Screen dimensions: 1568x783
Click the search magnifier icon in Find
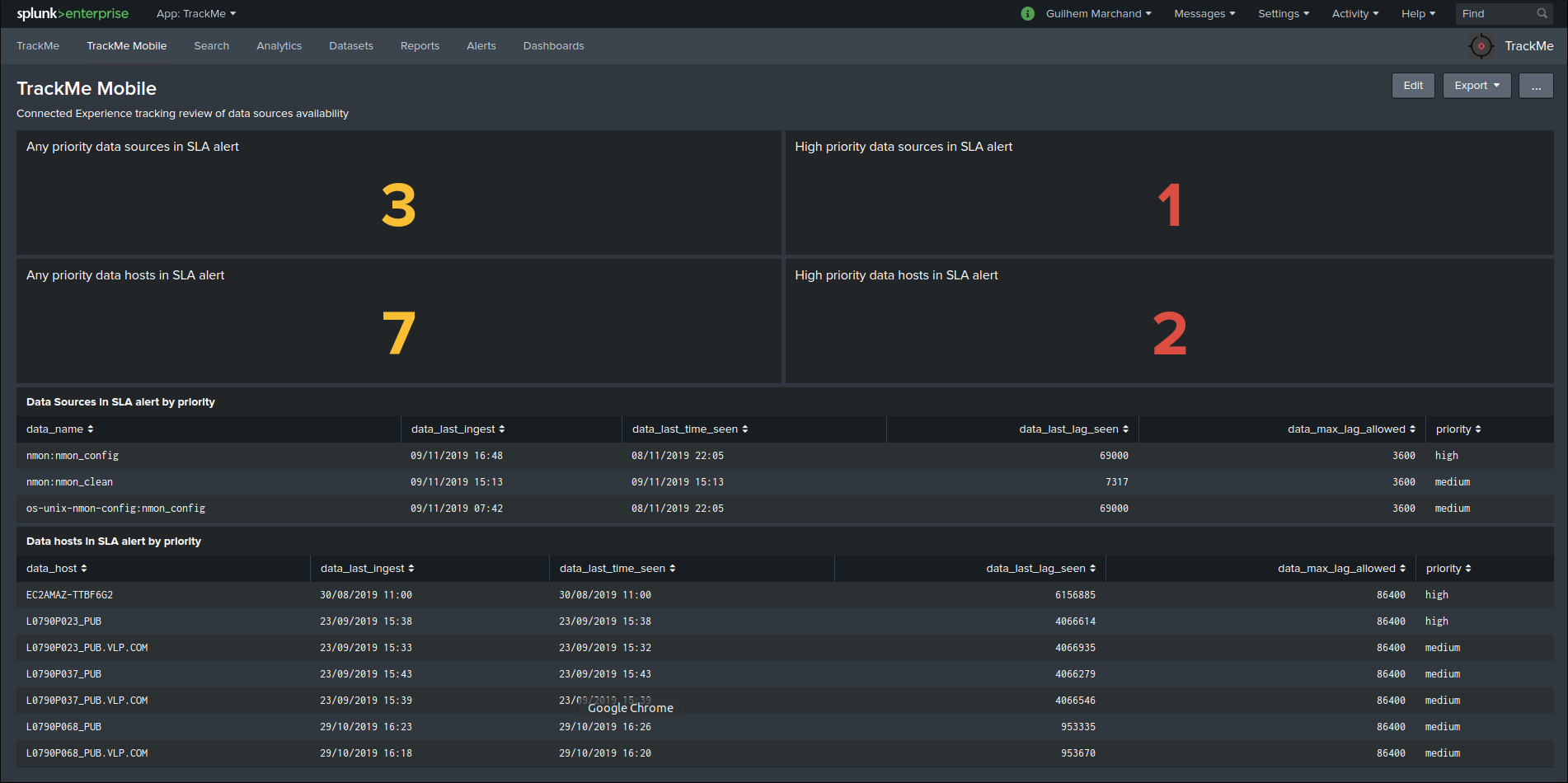pos(1542,14)
